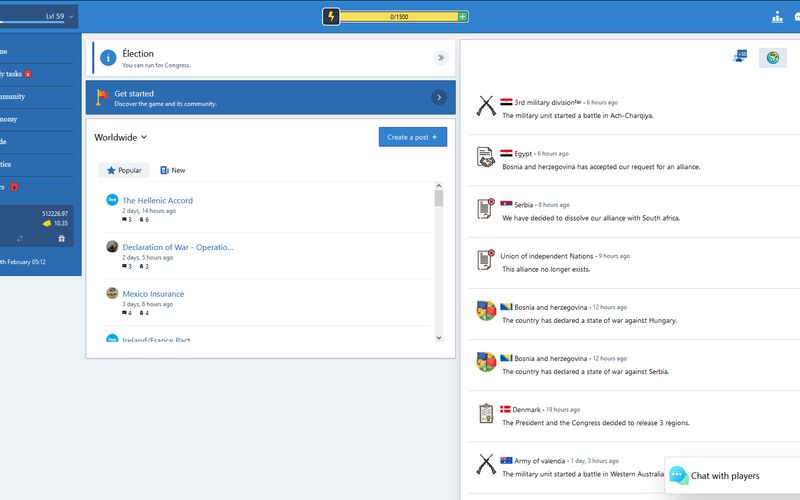Select the New posts tab
Screen dimensions: 800x500
coord(172,170)
